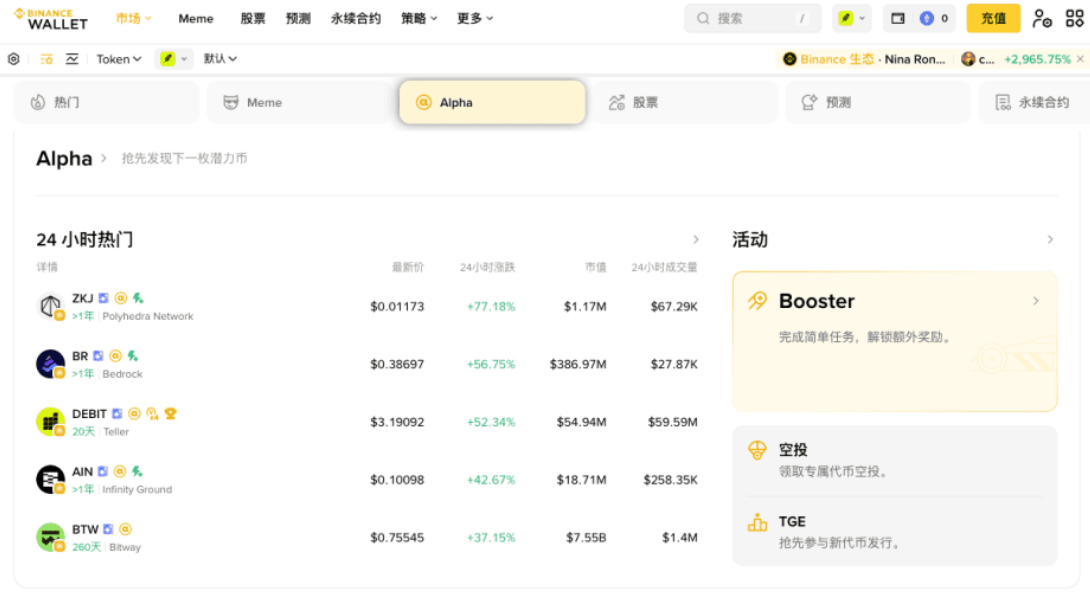Focus the 搜索 search input field

753,19
